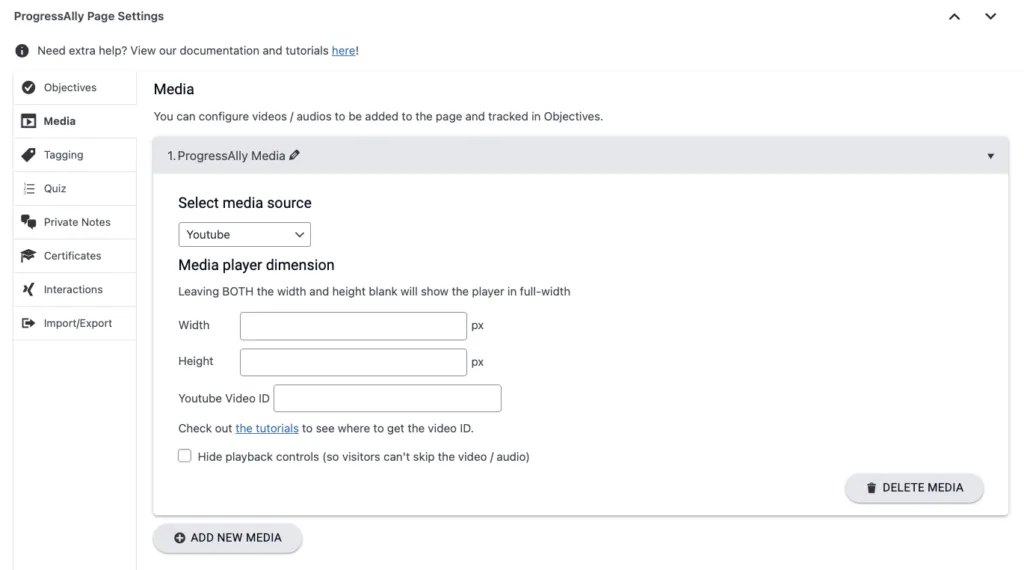Open the documentation here link

(x=343, y=51)
